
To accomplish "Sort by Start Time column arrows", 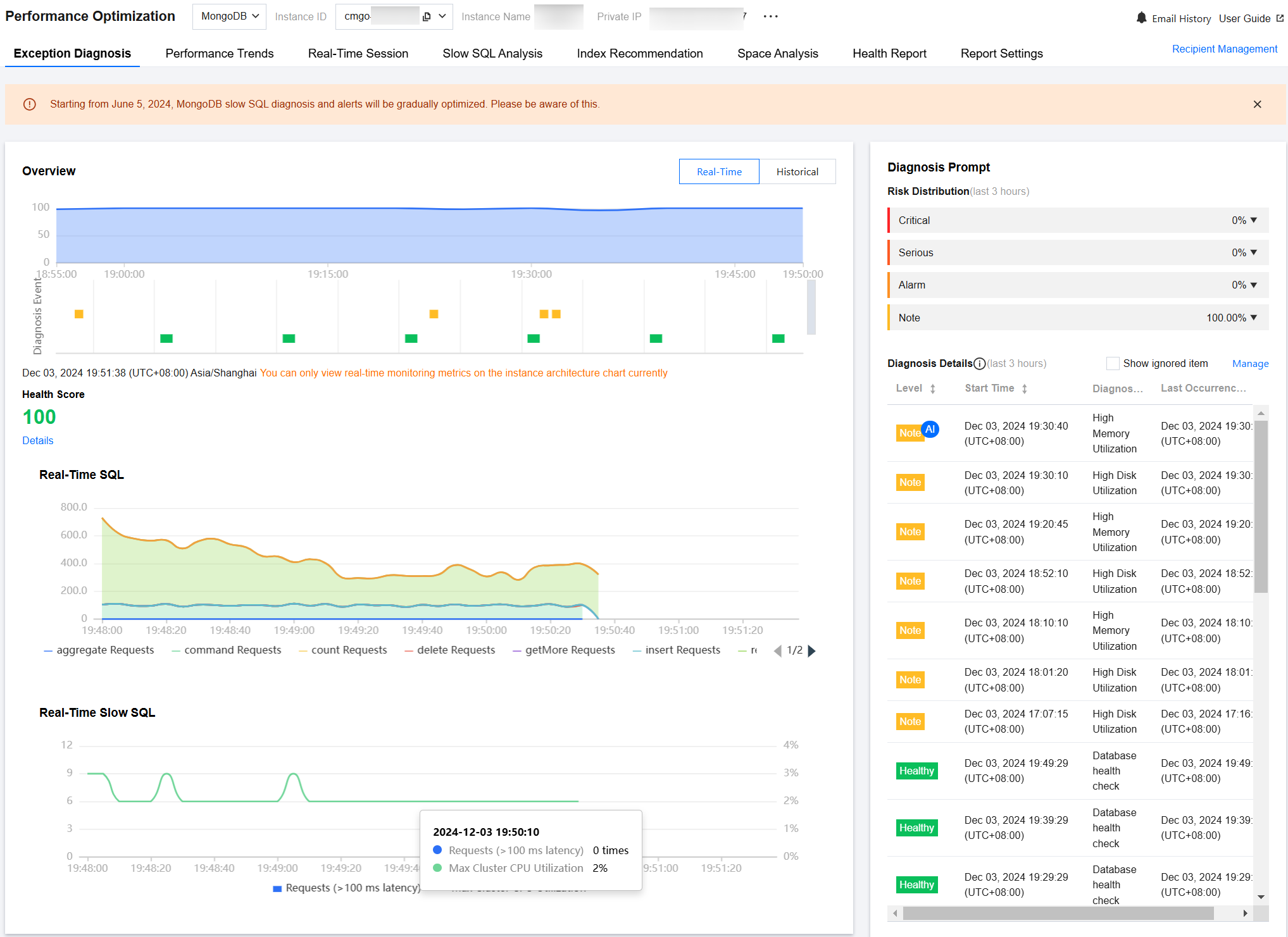I will pos(1024,388).
